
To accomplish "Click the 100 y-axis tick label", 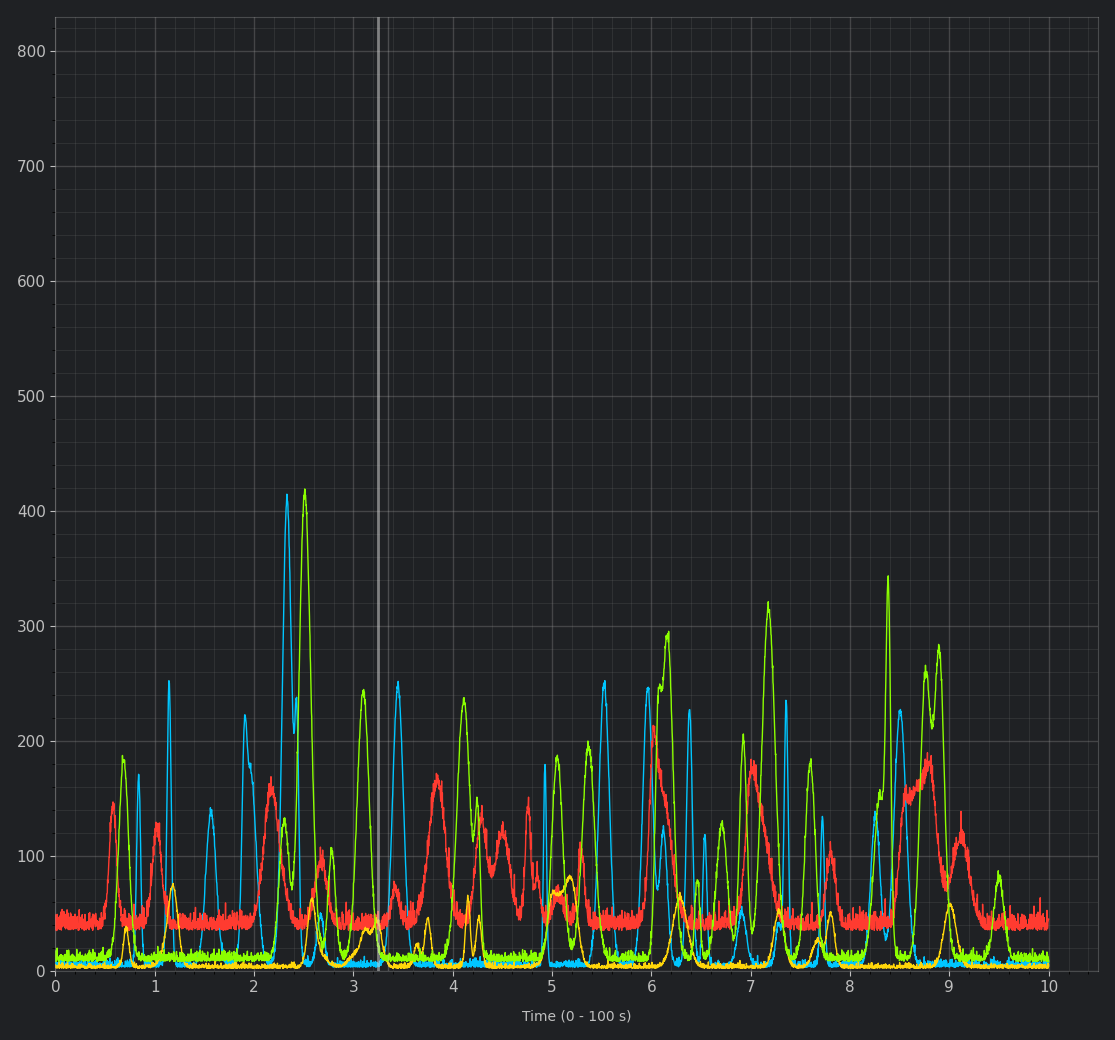I will (x=32, y=856).
